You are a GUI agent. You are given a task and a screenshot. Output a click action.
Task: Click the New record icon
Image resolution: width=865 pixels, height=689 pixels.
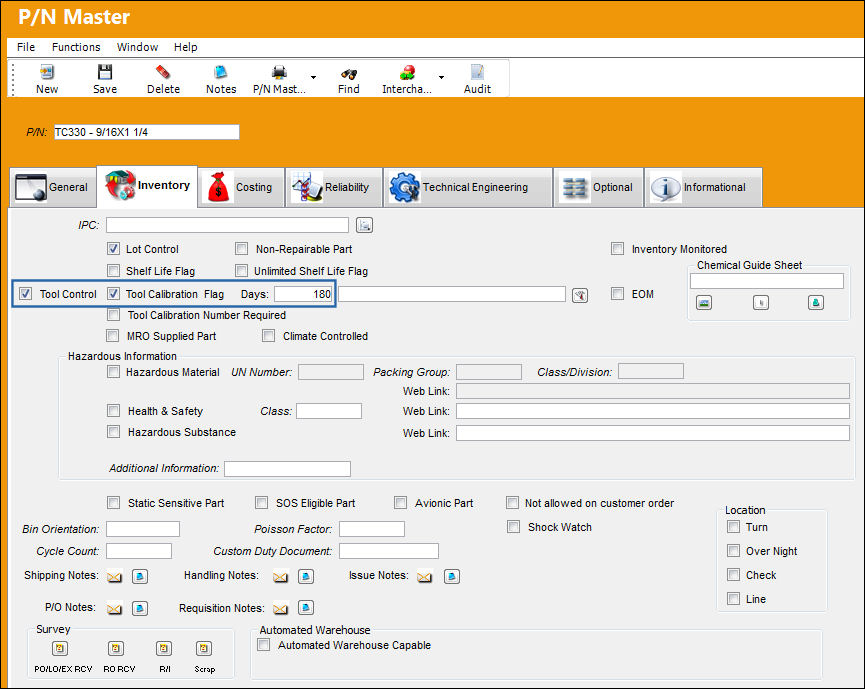[47, 72]
